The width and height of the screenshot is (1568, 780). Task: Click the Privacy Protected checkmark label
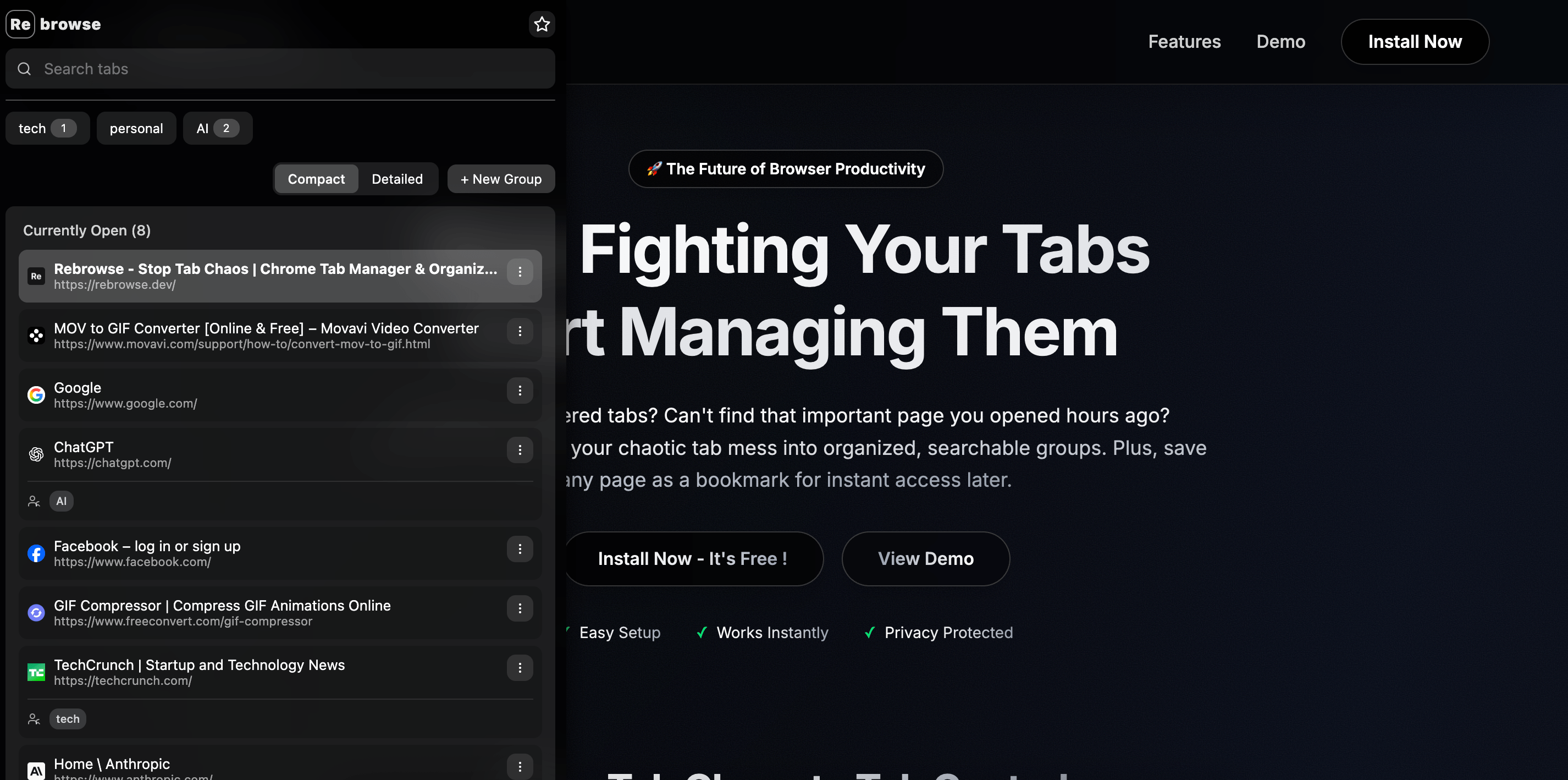(x=939, y=633)
